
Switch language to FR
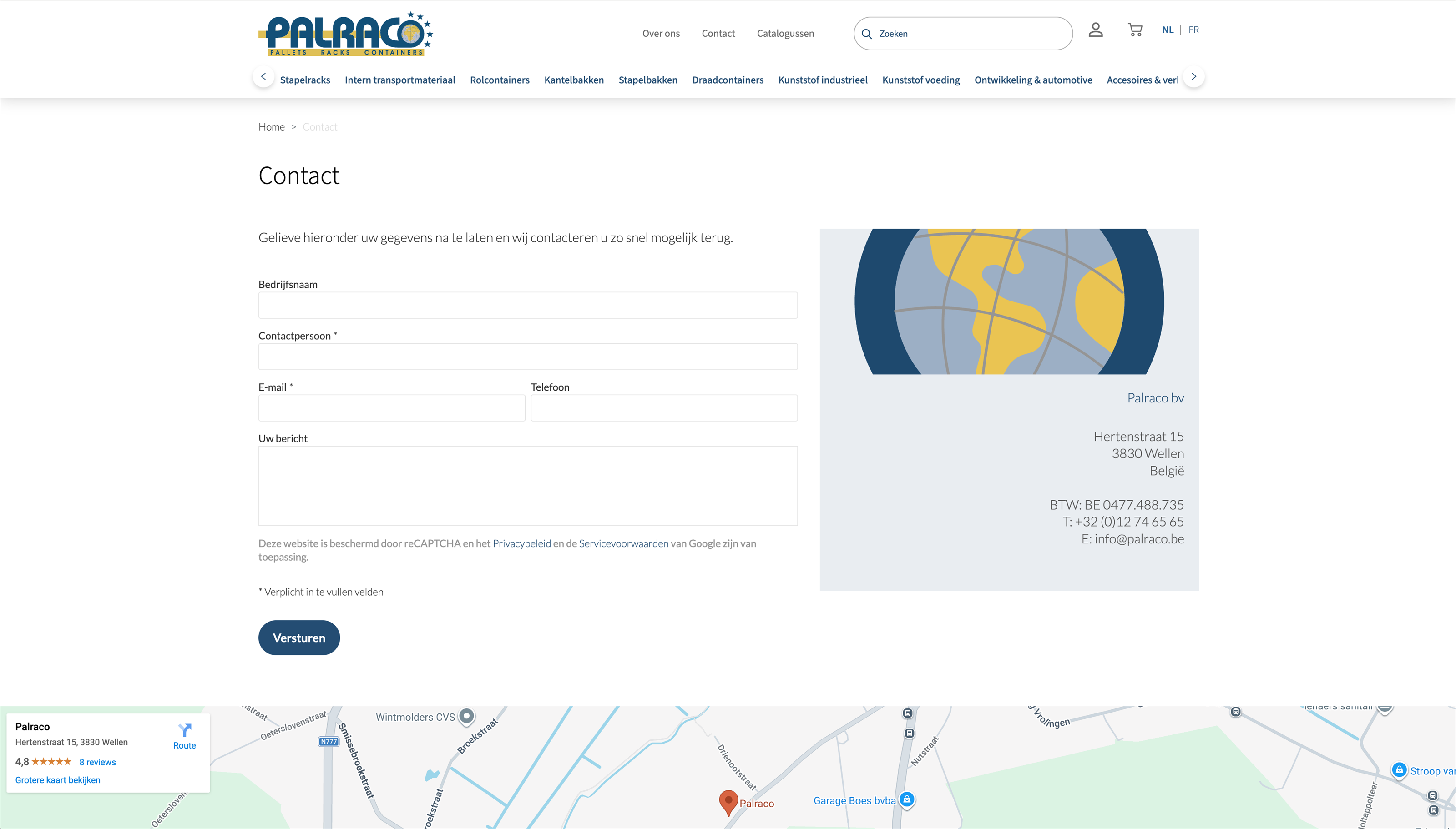tap(1193, 30)
